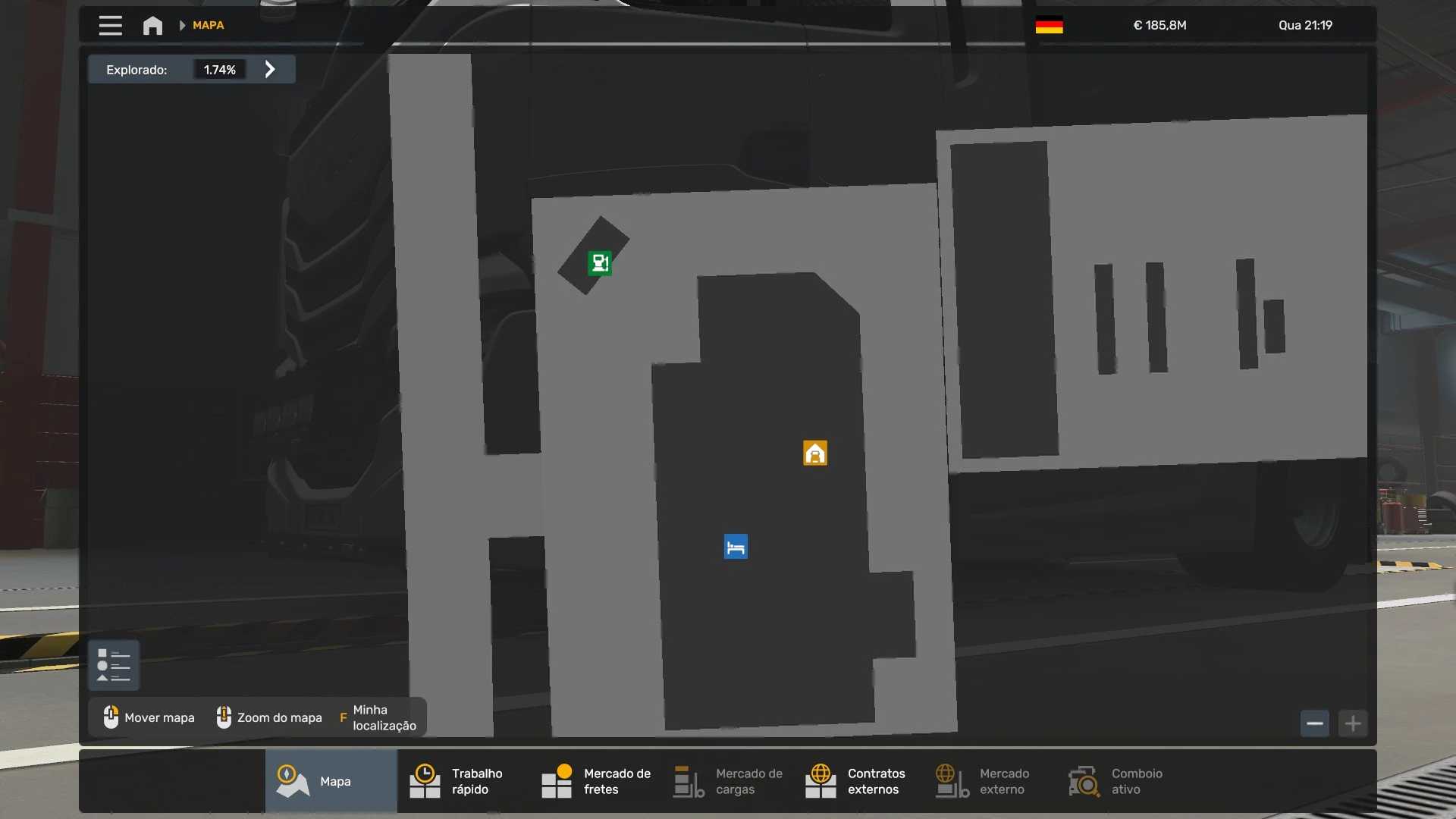Open the hamburger main menu

coord(110,25)
